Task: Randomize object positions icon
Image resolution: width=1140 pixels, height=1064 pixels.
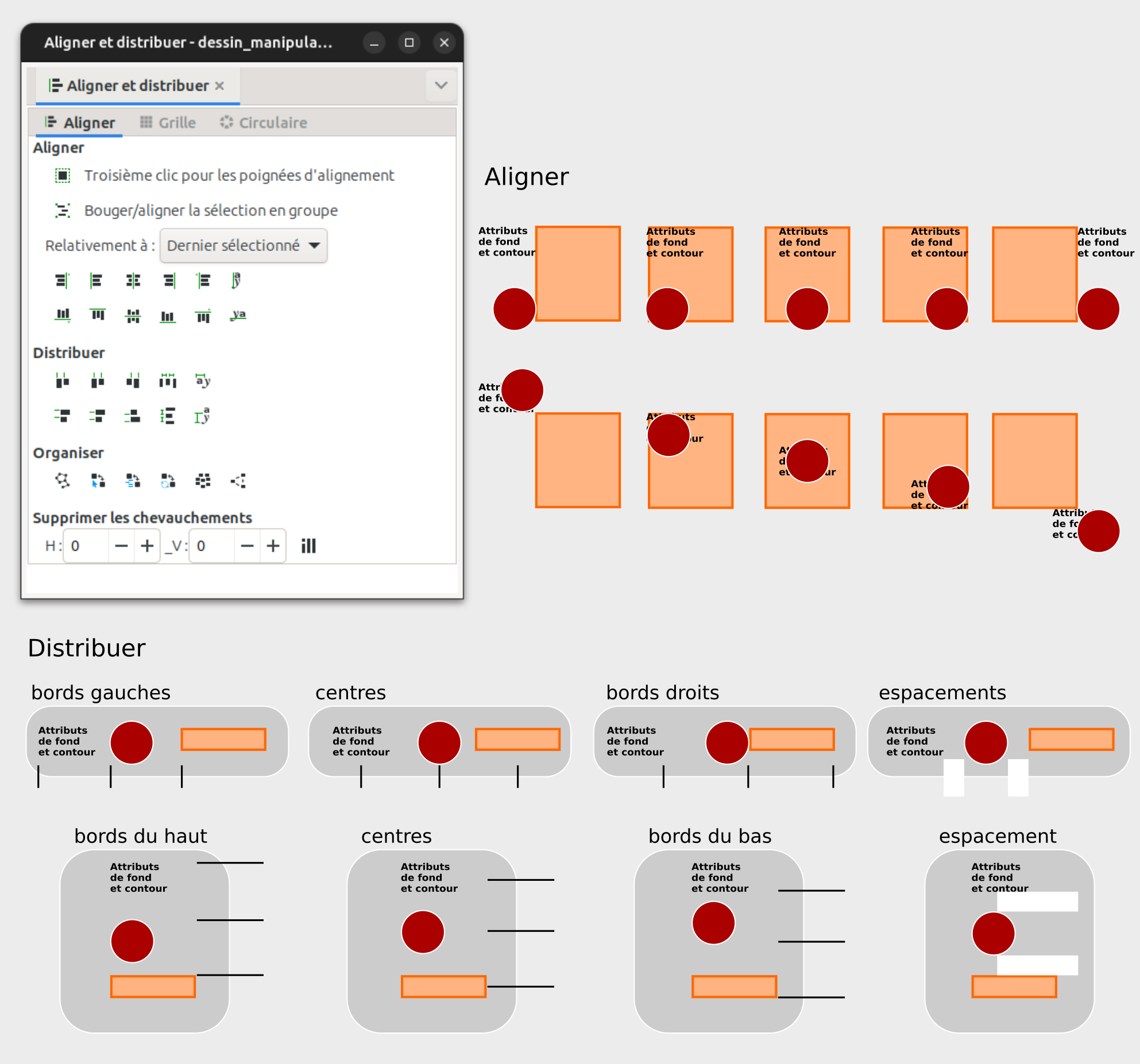Action: click(203, 481)
